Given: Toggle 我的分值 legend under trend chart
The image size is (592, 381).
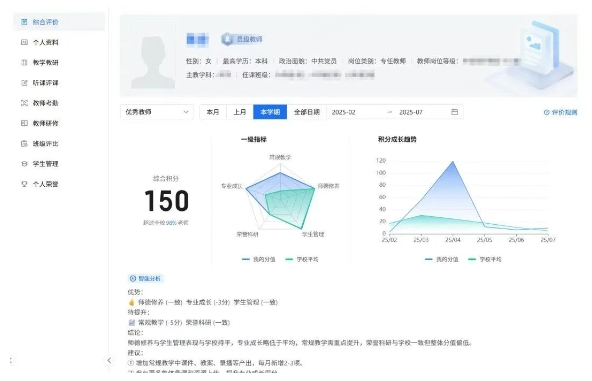Looking at the screenshot, I should coord(442,259).
